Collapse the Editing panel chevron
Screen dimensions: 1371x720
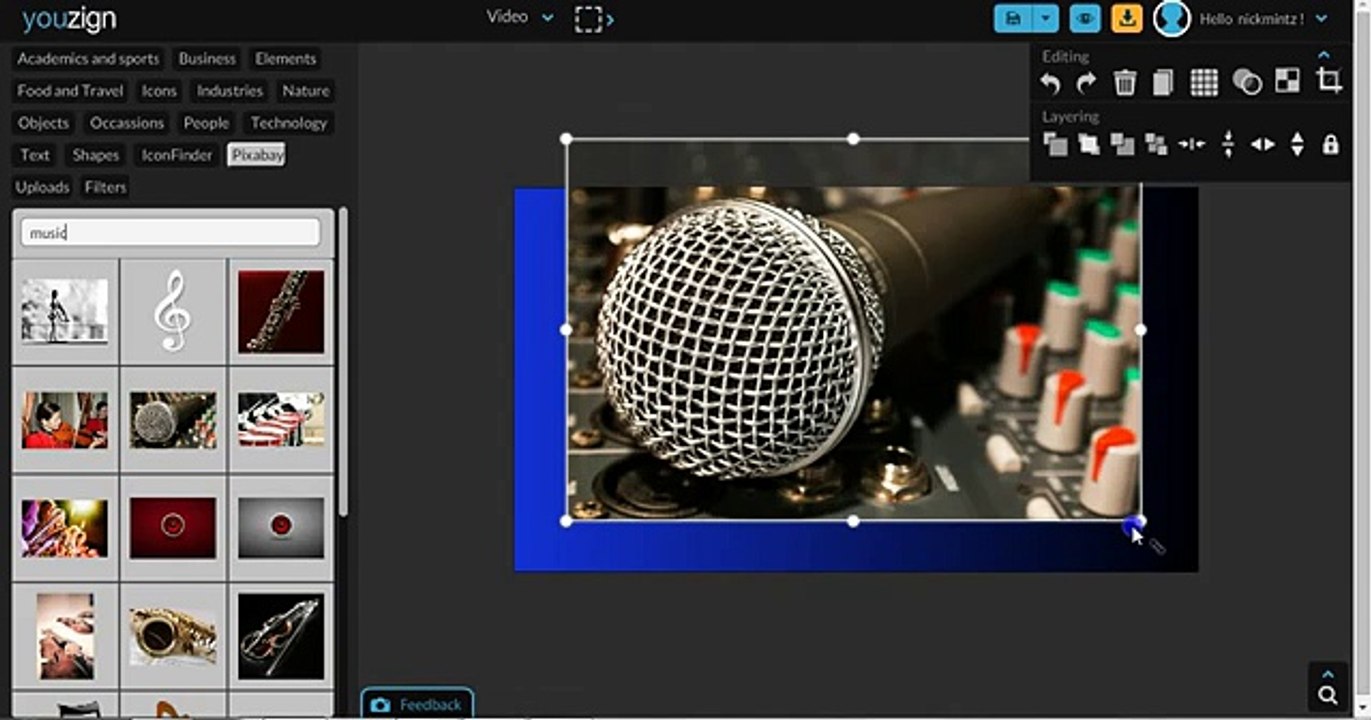point(1324,55)
